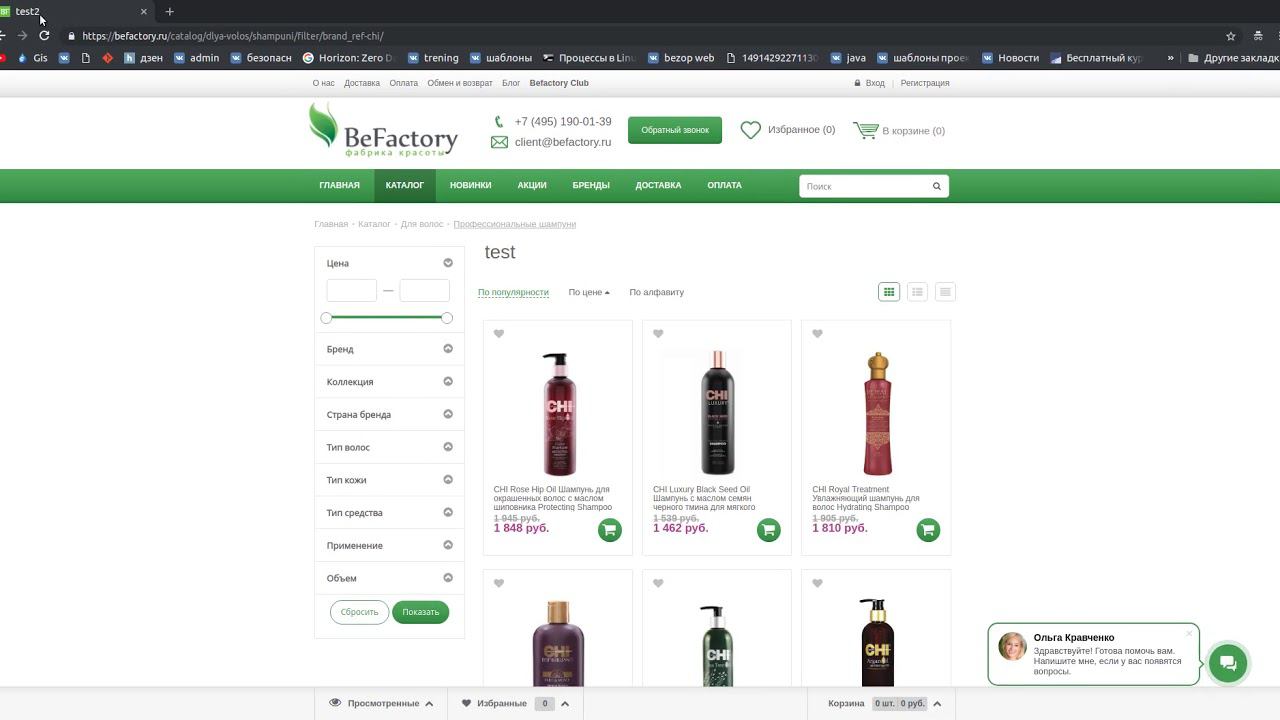Open favorites via header heart icon
The width and height of the screenshot is (1280, 720).
(750, 130)
